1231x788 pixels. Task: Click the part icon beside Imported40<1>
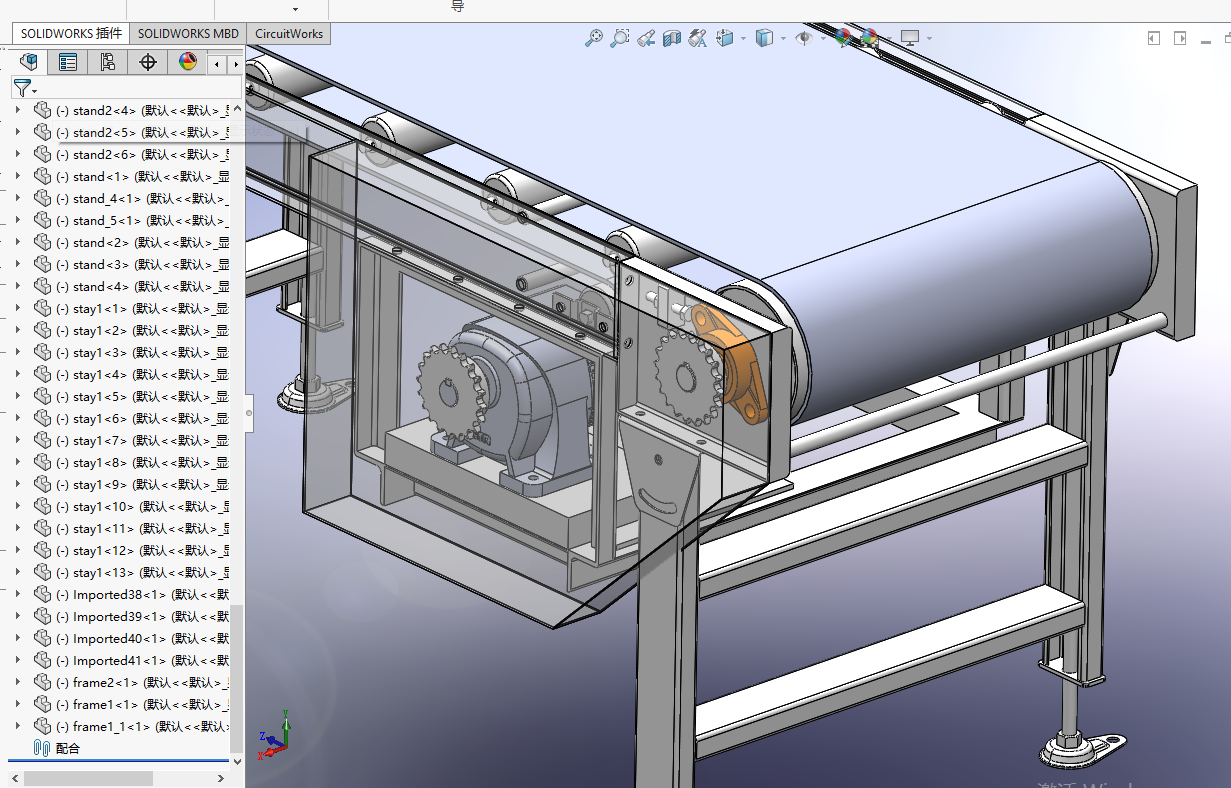(42, 638)
